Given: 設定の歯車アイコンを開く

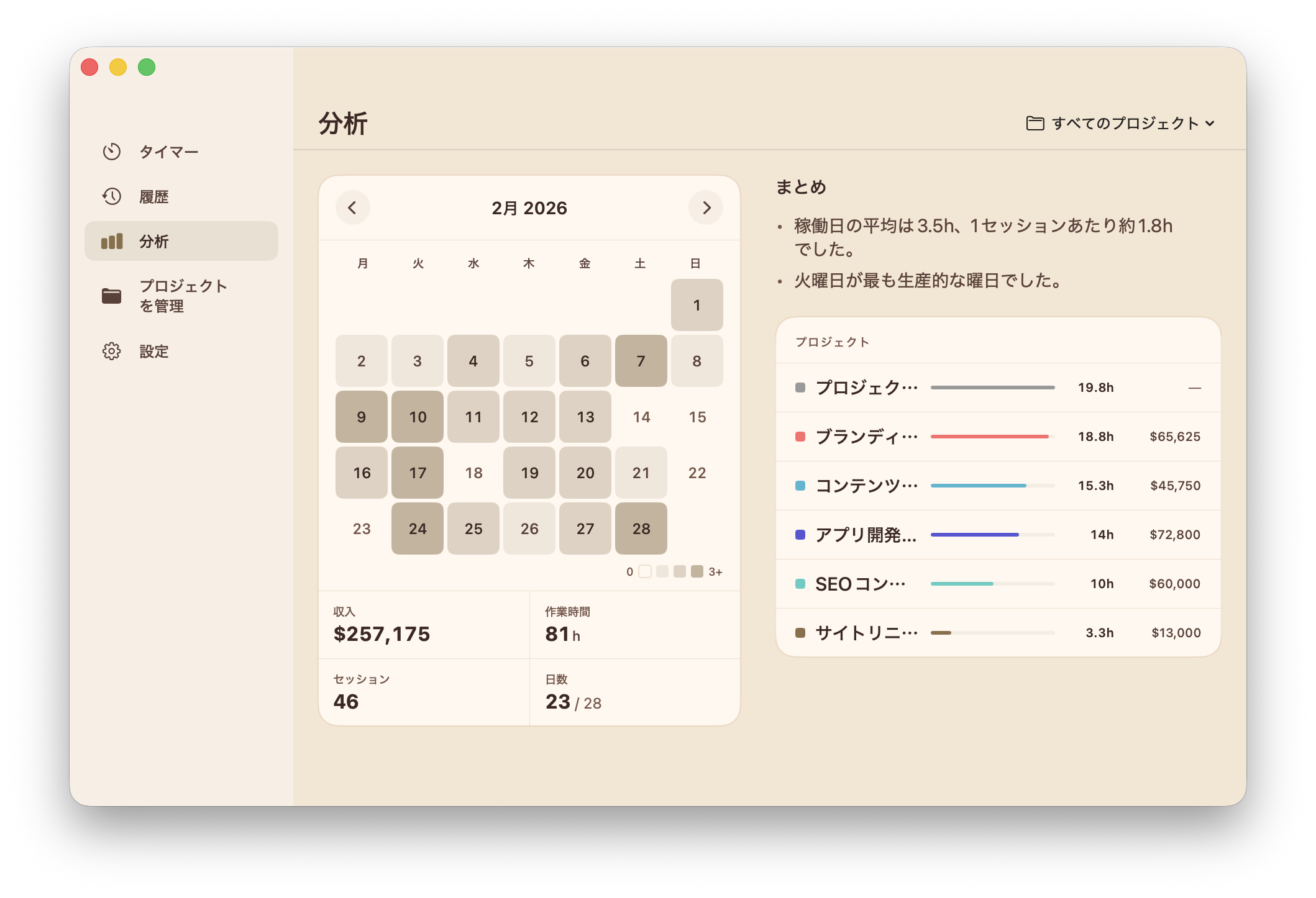Looking at the screenshot, I should (112, 351).
